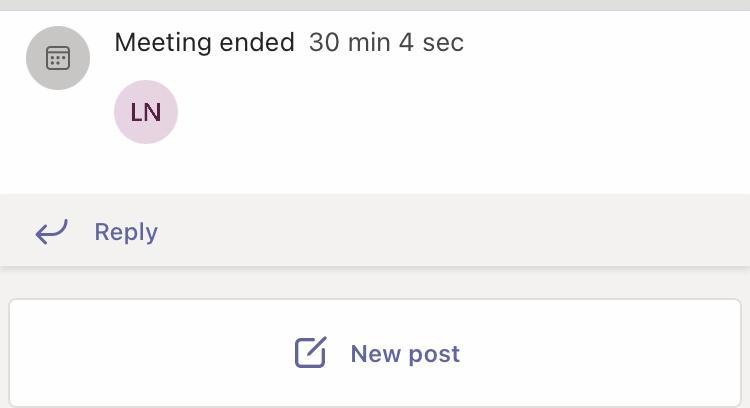Start a reply to the ended meeting thread
Image resolution: width=750 pixels, height=408 pixels.
click(x=126, y=232)
